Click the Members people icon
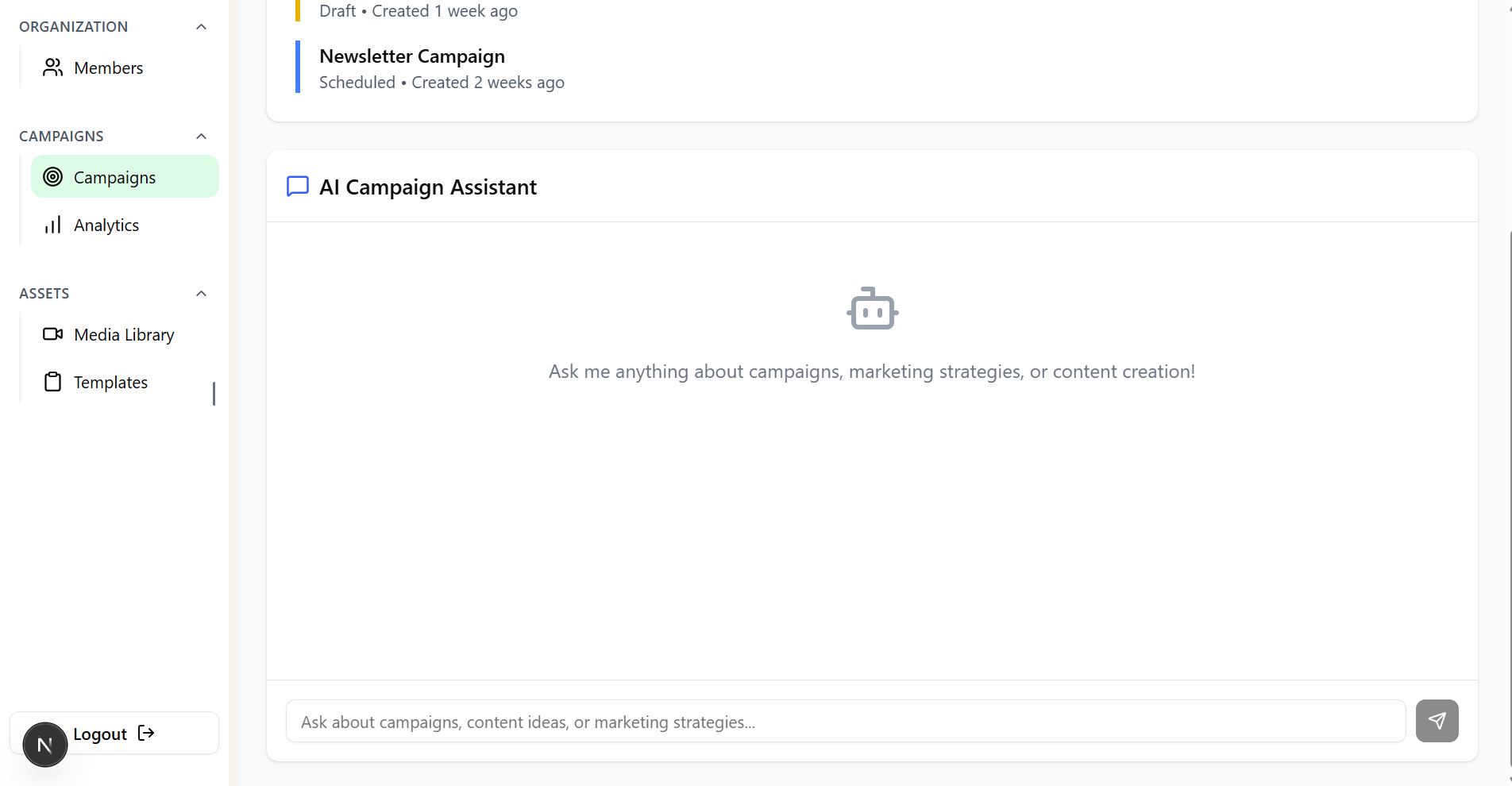The height and width of the screenshot is (786, 1512). [52, 67]
